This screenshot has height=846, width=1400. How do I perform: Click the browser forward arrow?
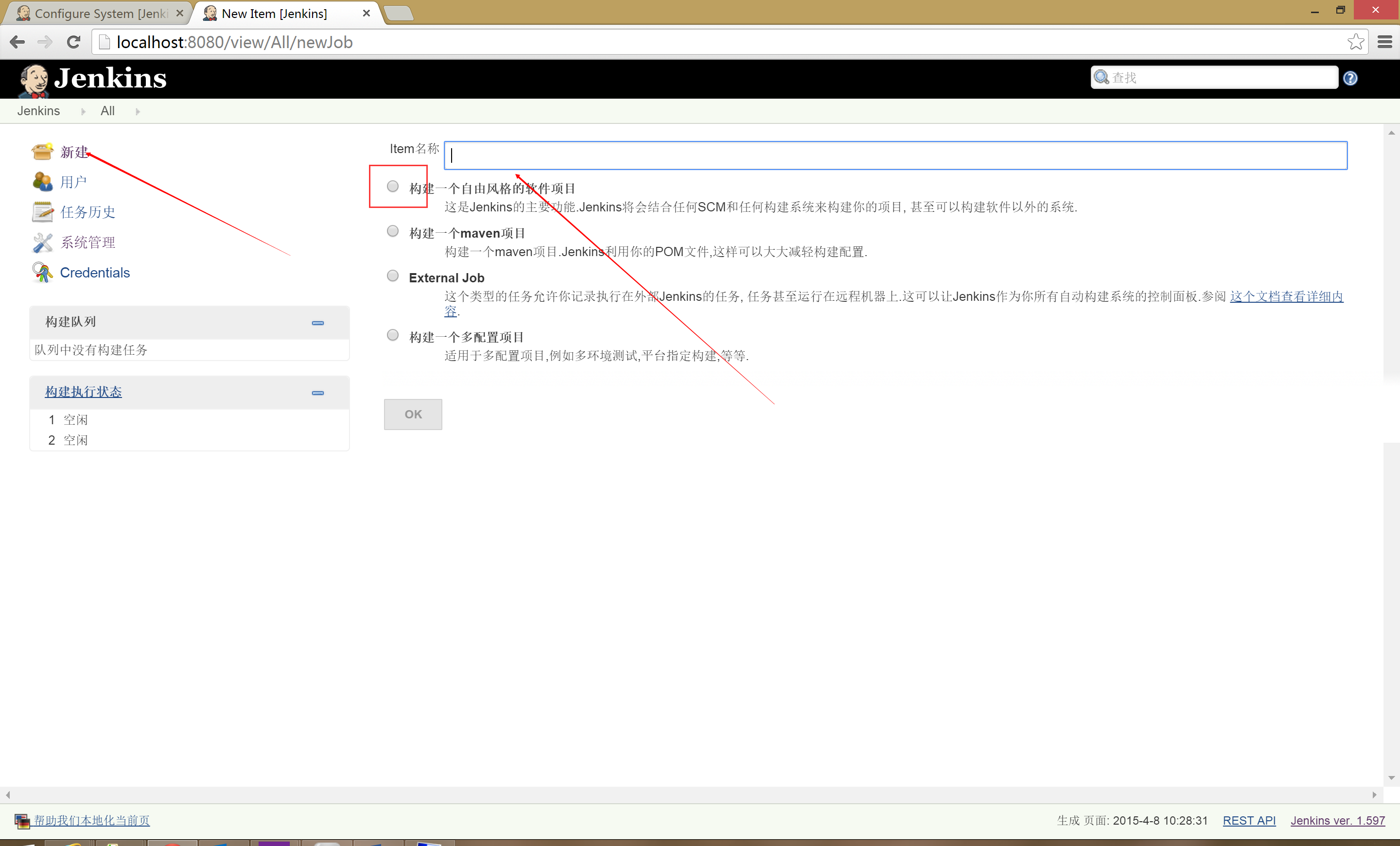(x=45, y=42)
